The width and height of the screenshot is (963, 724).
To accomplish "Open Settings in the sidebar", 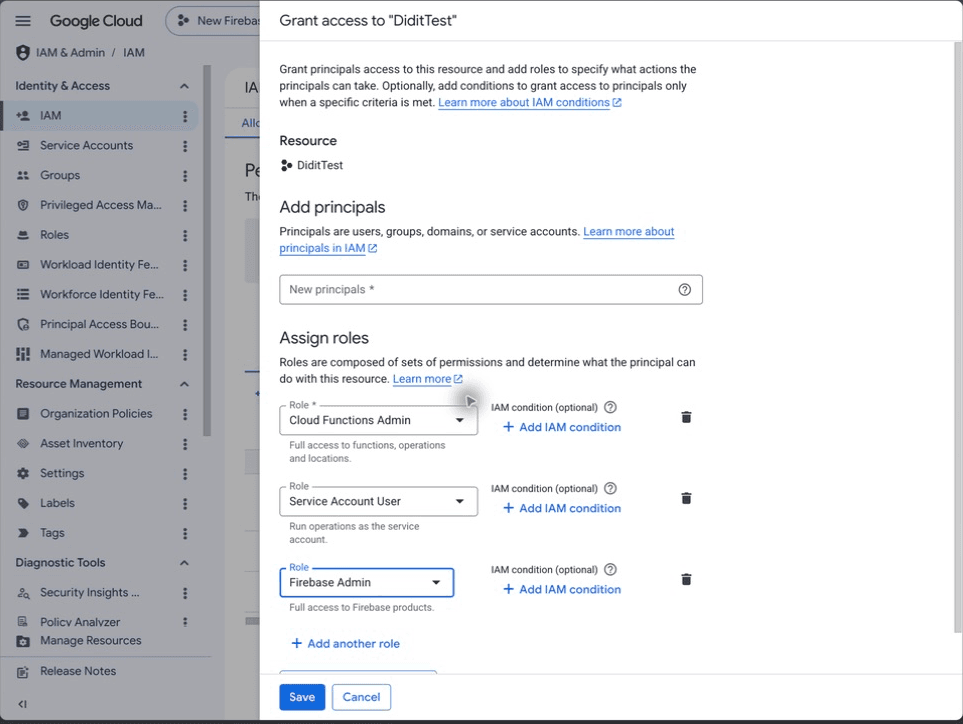I will [x=62, y=473].
